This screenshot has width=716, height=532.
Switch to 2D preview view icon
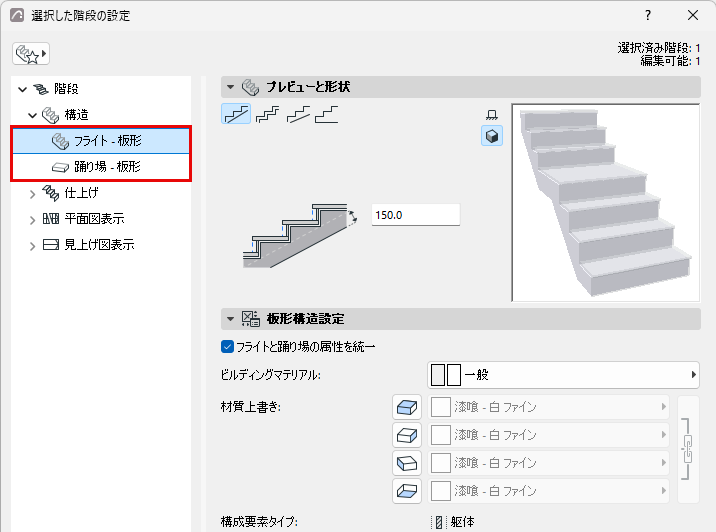pos(492,114)
